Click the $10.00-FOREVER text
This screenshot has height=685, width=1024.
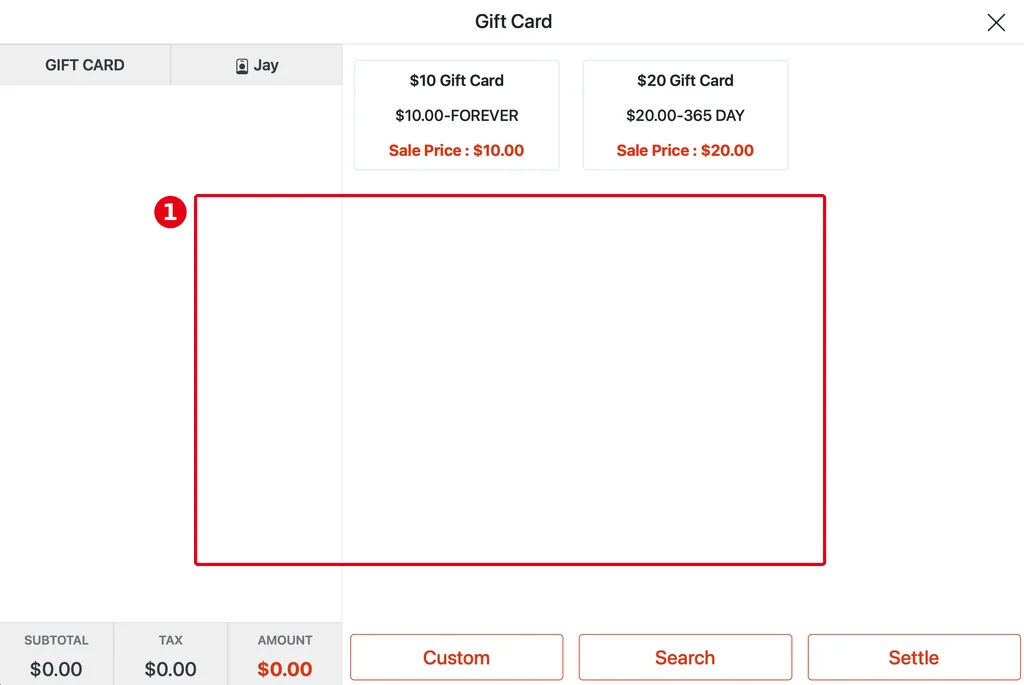click(456, 116)
